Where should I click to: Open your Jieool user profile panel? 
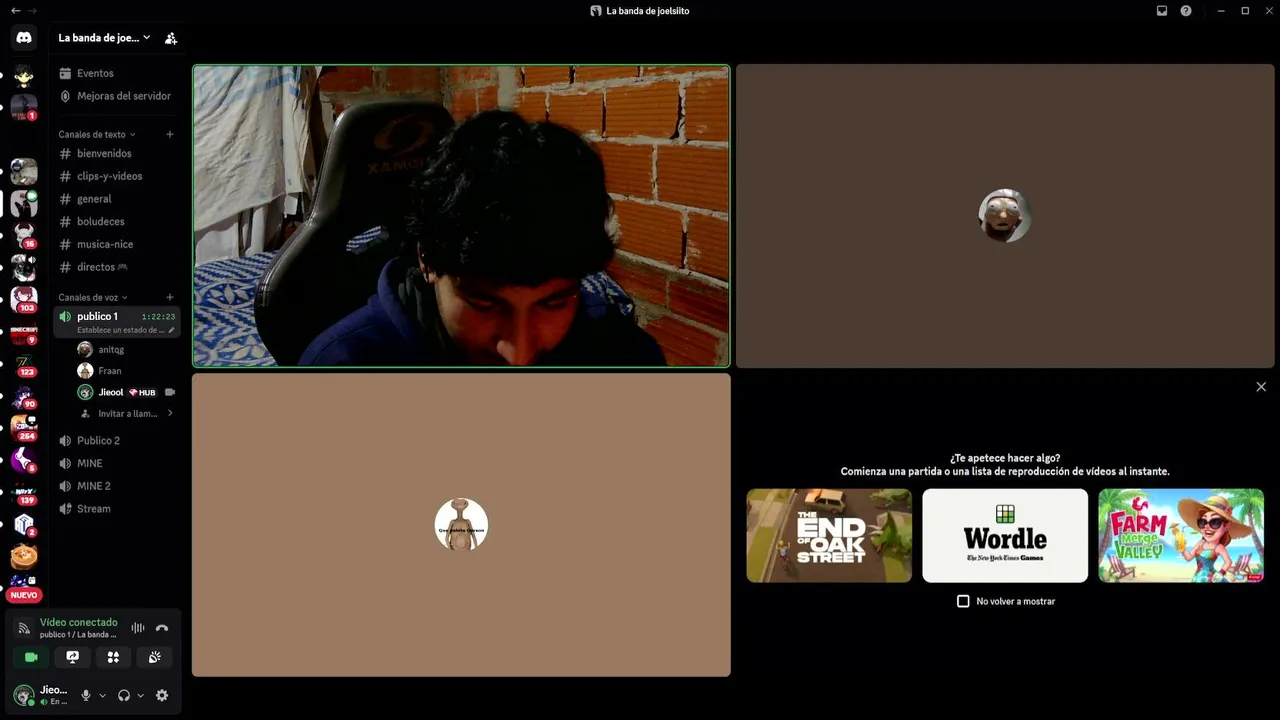(41, 695)
